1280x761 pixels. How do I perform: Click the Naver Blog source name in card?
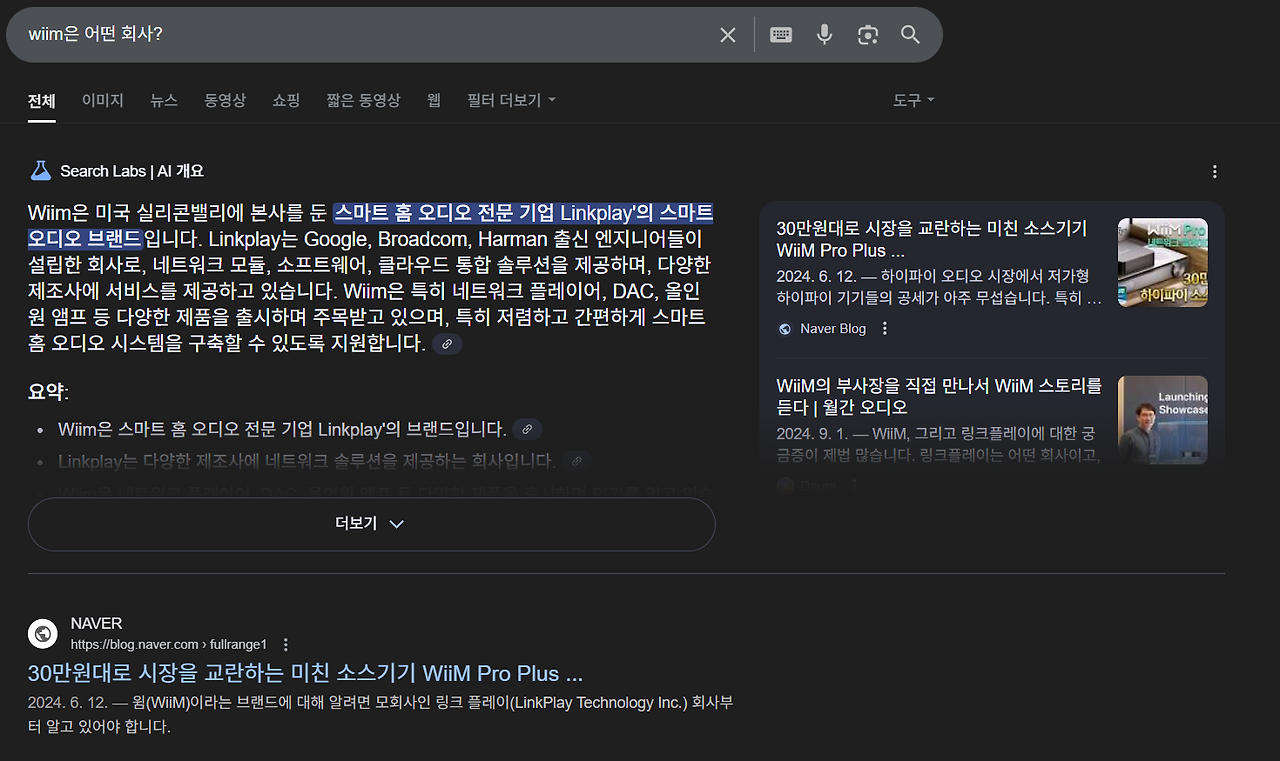coord(833,328)
